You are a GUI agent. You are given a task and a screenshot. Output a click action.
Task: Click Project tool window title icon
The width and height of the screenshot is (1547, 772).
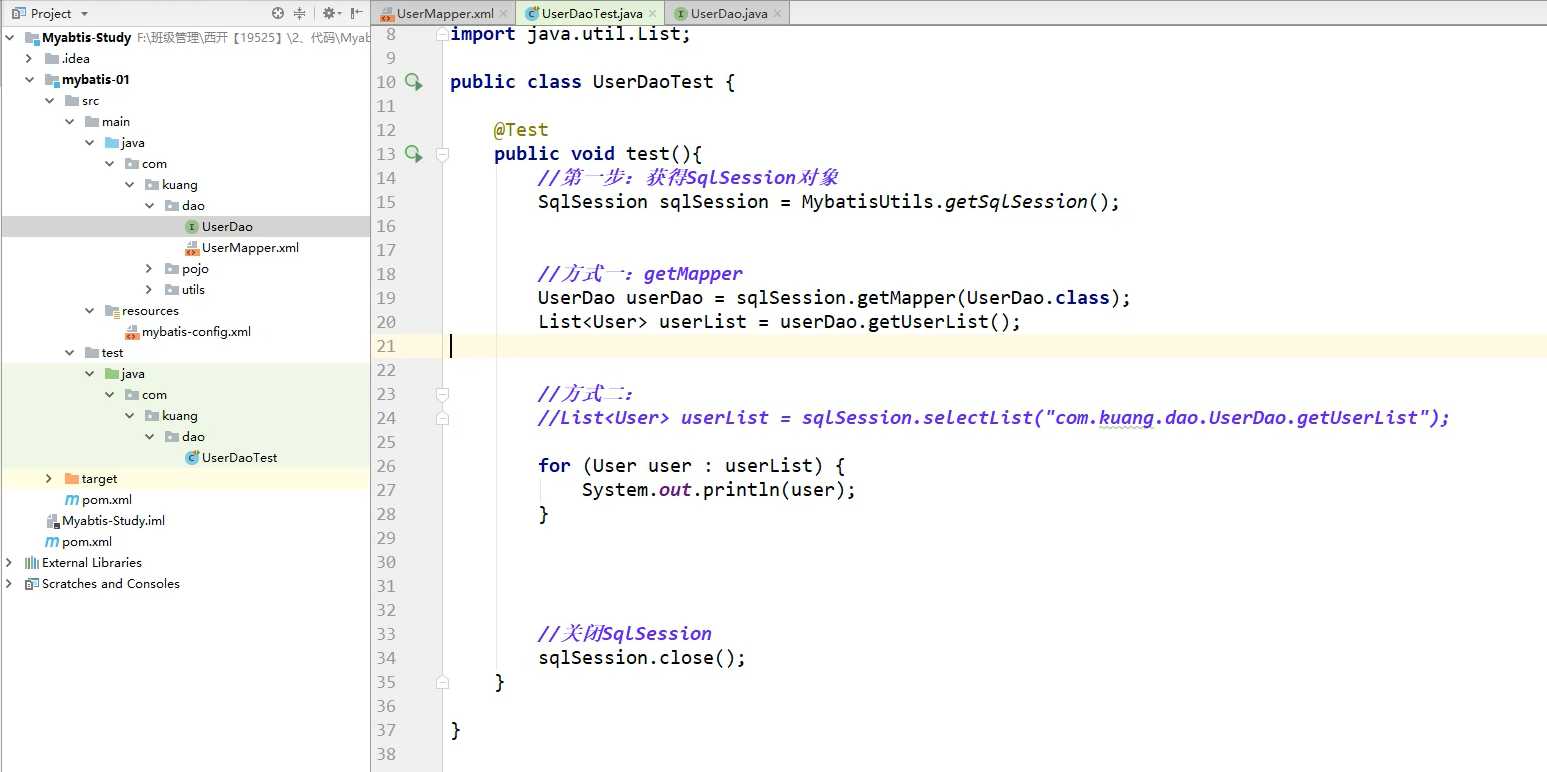[x=18, y=14]
